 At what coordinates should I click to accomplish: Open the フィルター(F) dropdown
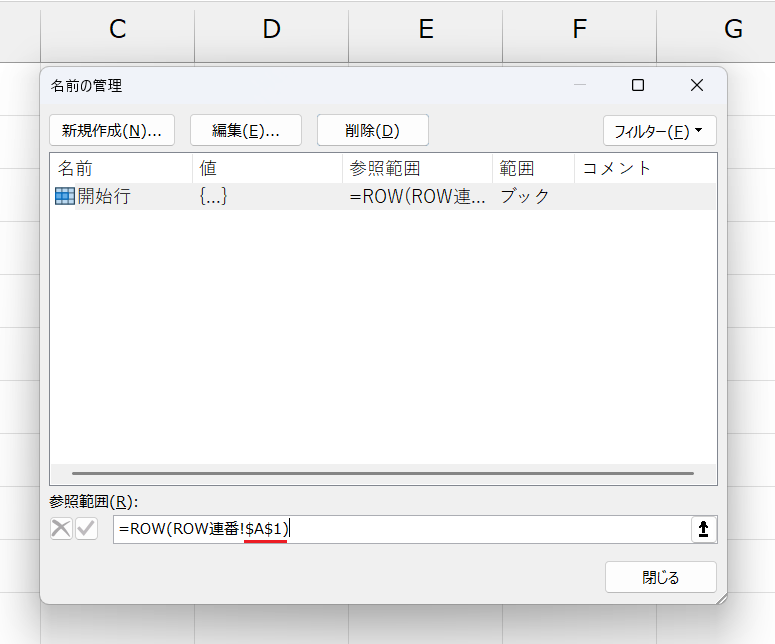(659, 131)
